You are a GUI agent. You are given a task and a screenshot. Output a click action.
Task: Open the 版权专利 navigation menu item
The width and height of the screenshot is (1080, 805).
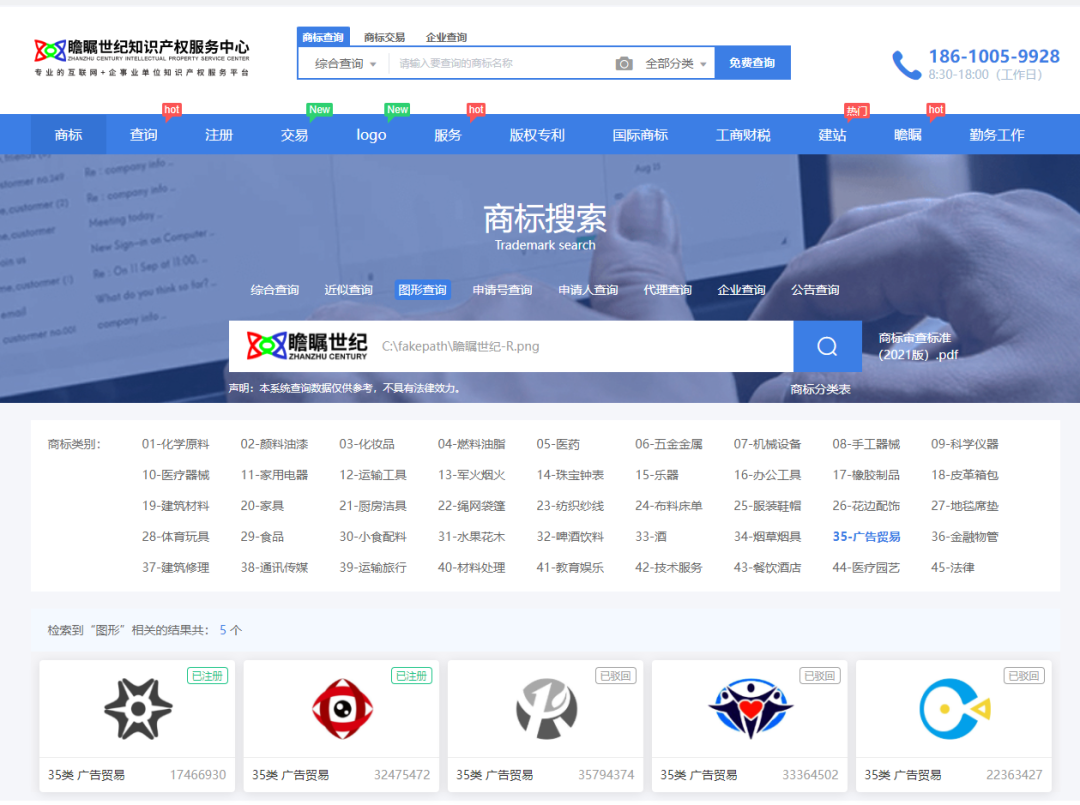tap(537, 135)
